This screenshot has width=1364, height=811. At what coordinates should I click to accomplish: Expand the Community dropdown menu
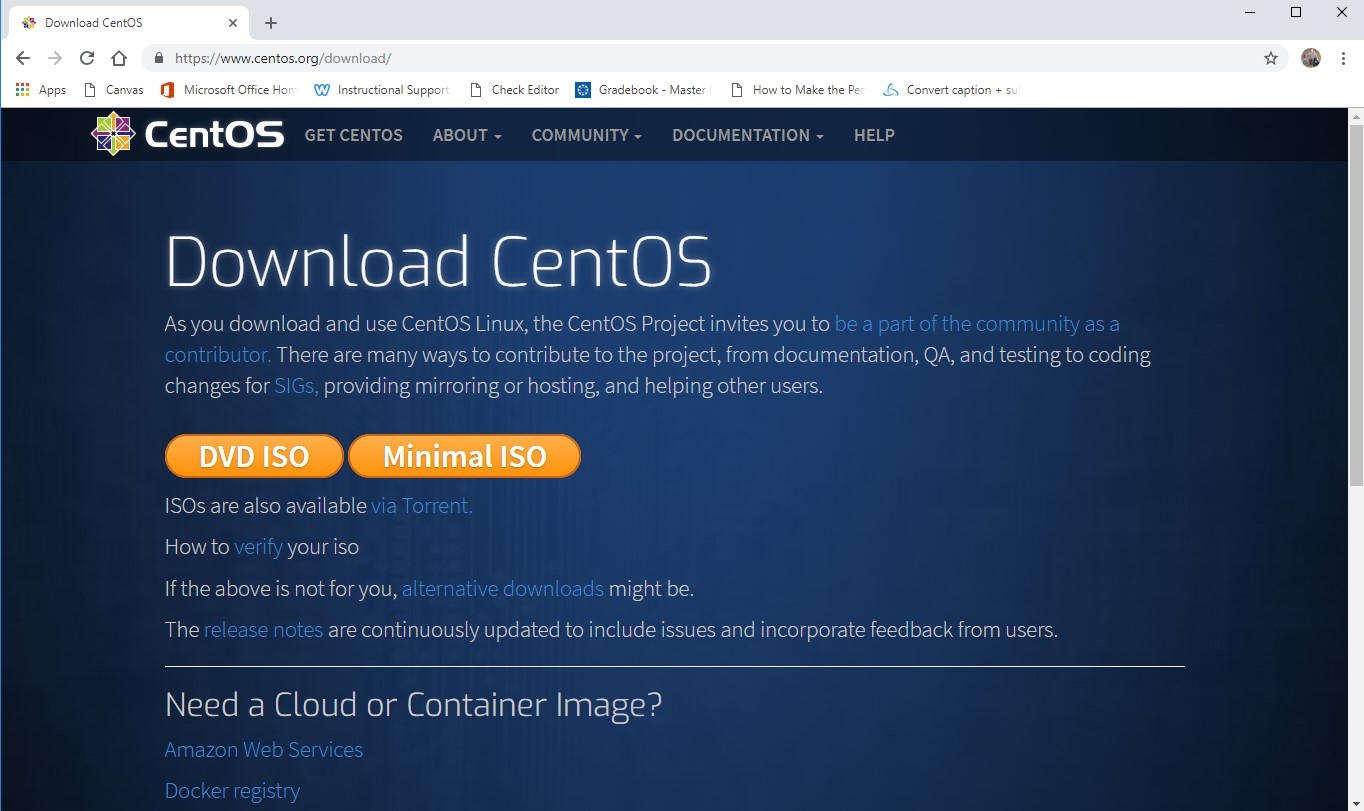coord(586,135)
